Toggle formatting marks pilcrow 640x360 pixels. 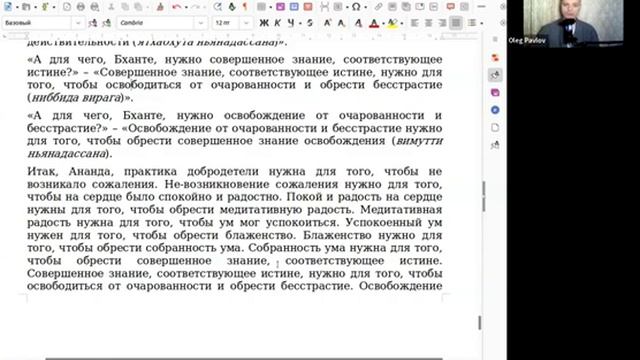pos(245,7)
